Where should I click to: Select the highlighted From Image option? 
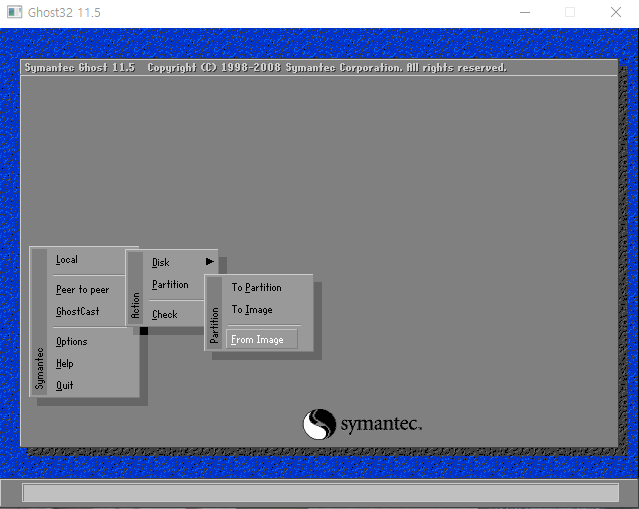pos(262,339)
